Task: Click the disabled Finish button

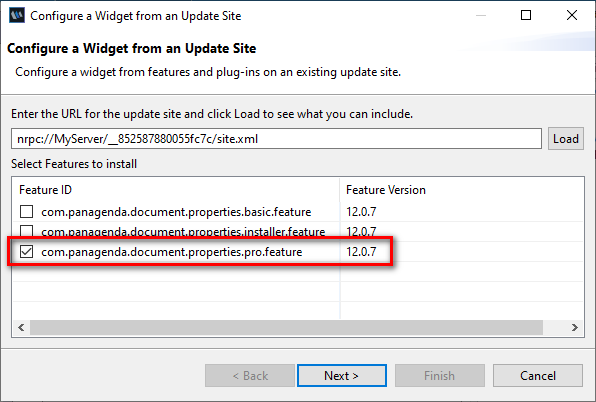Action: [x=440, y=375]
